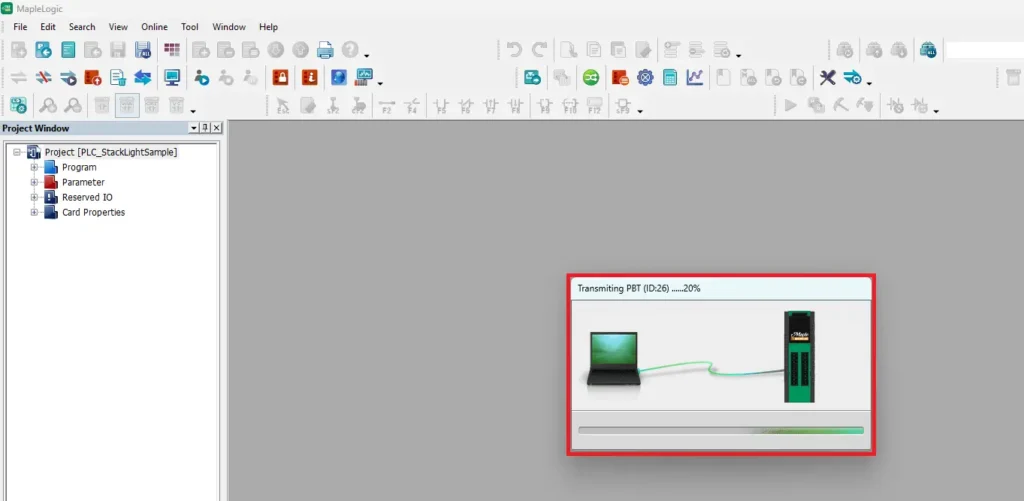Click the crossed wrench and screwdriver icon
This screenshot has width=1024, height=501.
(x=827, y=78)
